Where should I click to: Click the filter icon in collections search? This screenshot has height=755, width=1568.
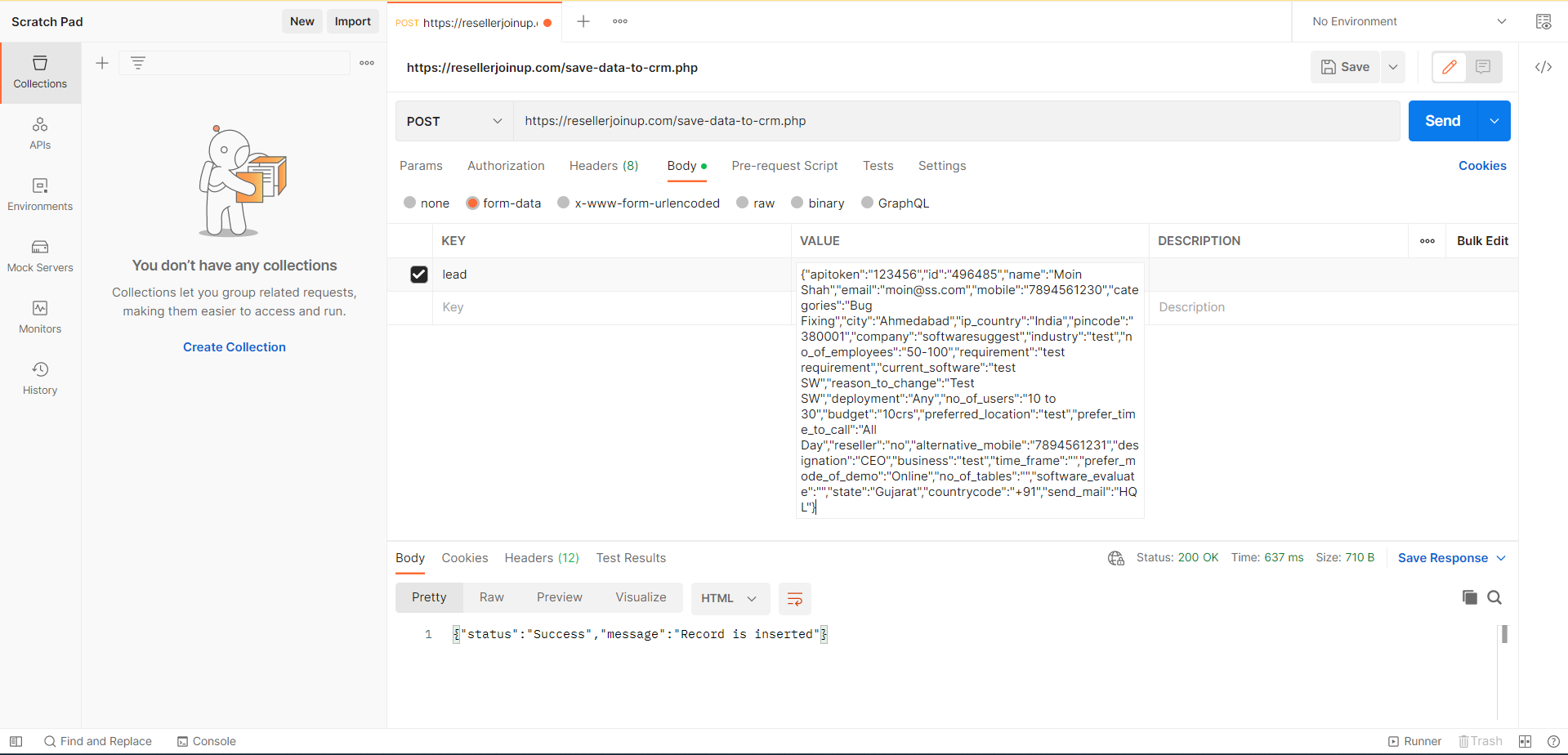pyautogui.click(x=138, y=63)
